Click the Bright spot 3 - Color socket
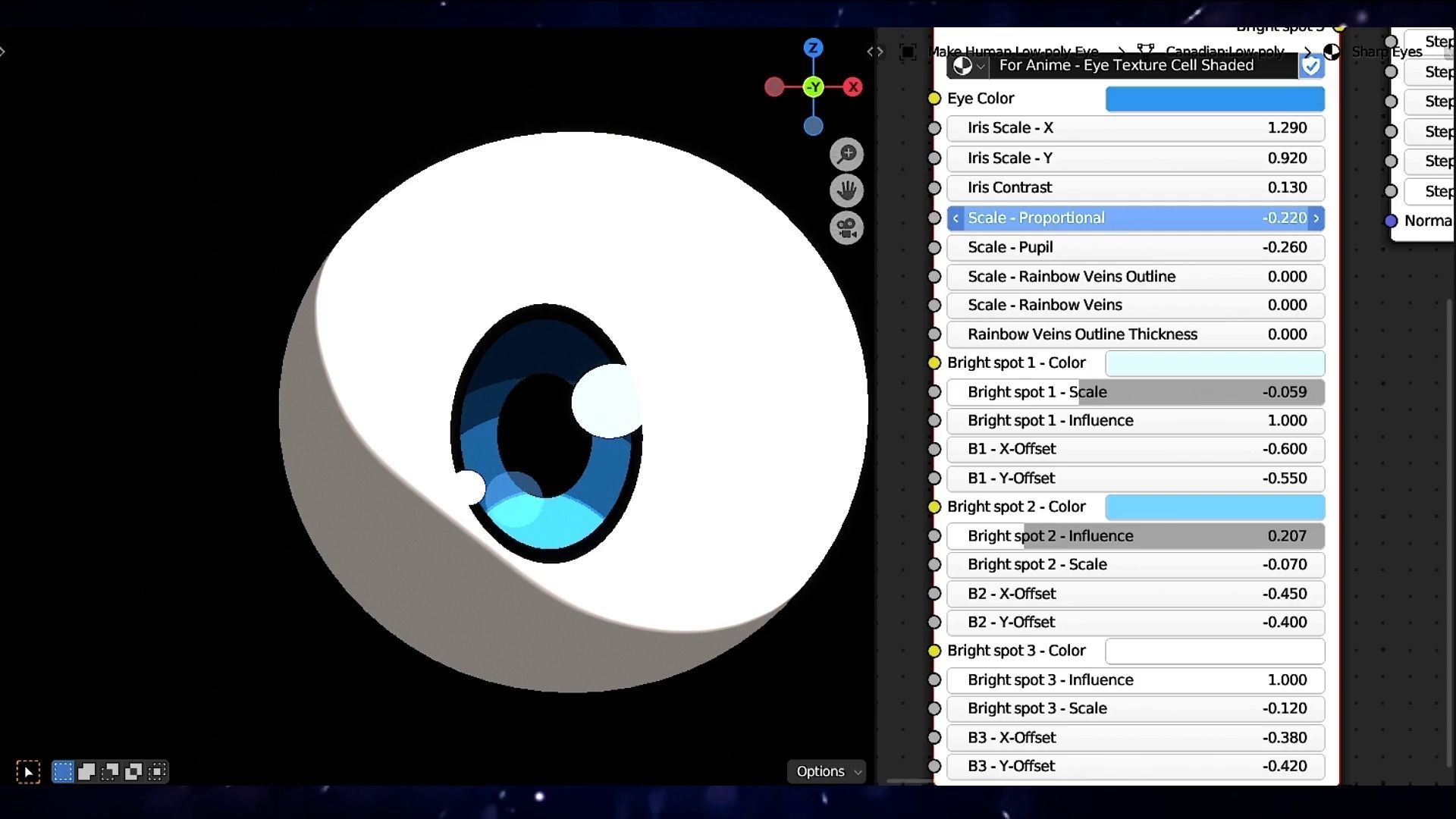The image size is (1456, 819). click(934, 651)
